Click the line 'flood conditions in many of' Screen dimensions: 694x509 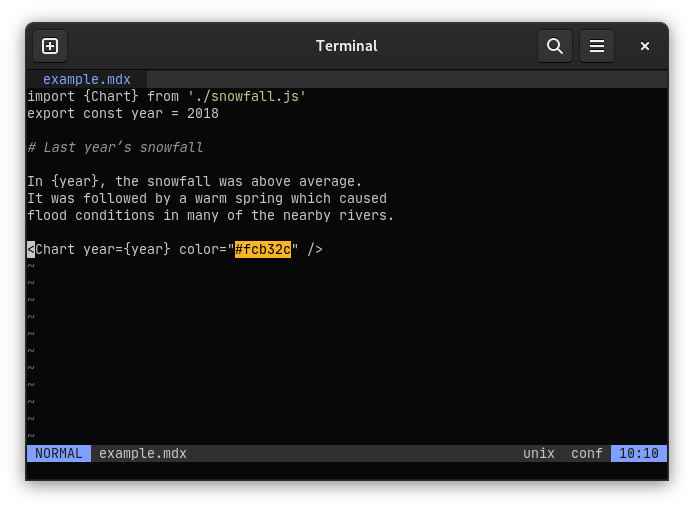(x=210, y=216)
